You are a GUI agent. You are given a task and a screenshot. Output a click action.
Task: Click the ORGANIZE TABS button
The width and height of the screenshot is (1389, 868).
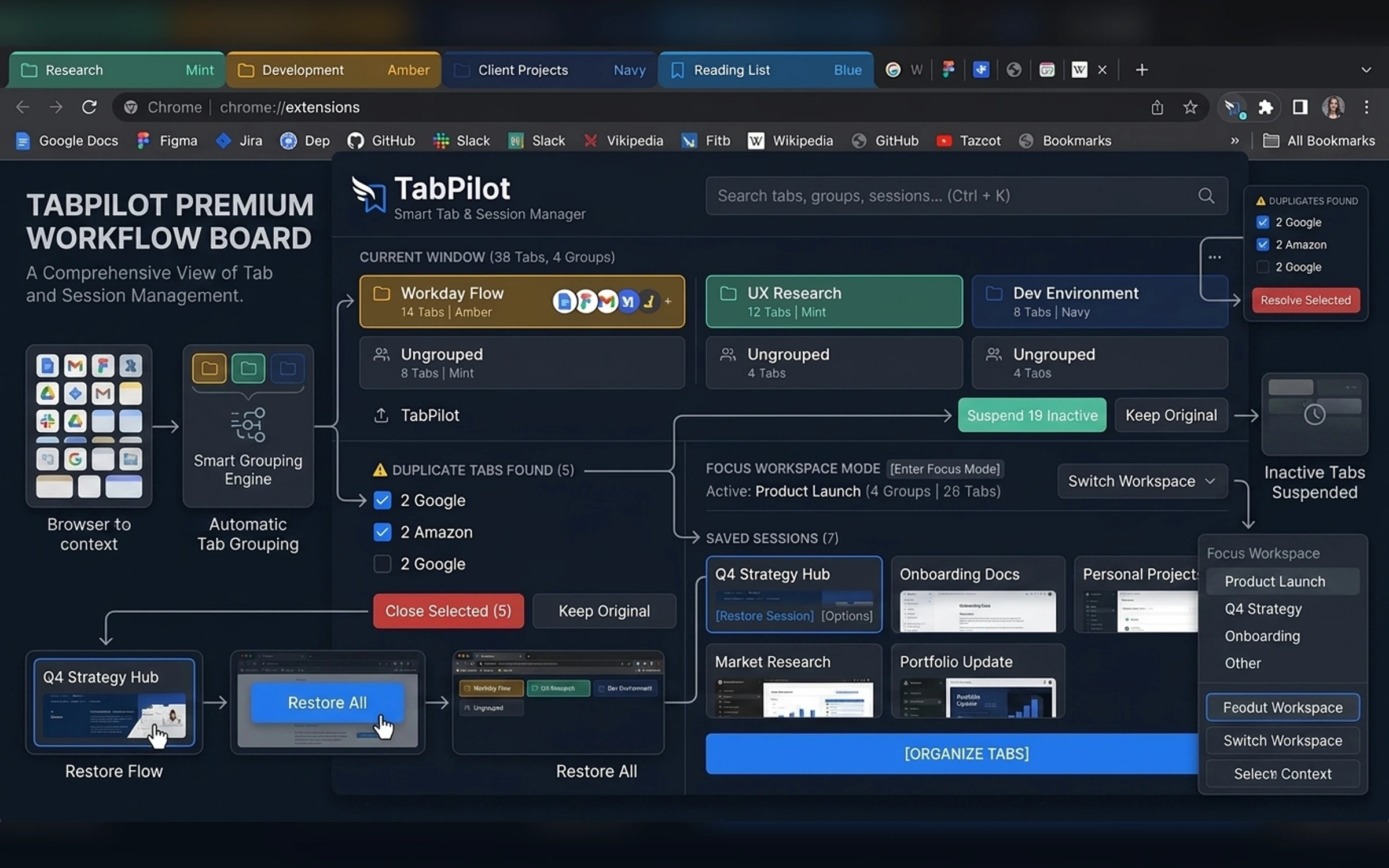click(952, 753)
